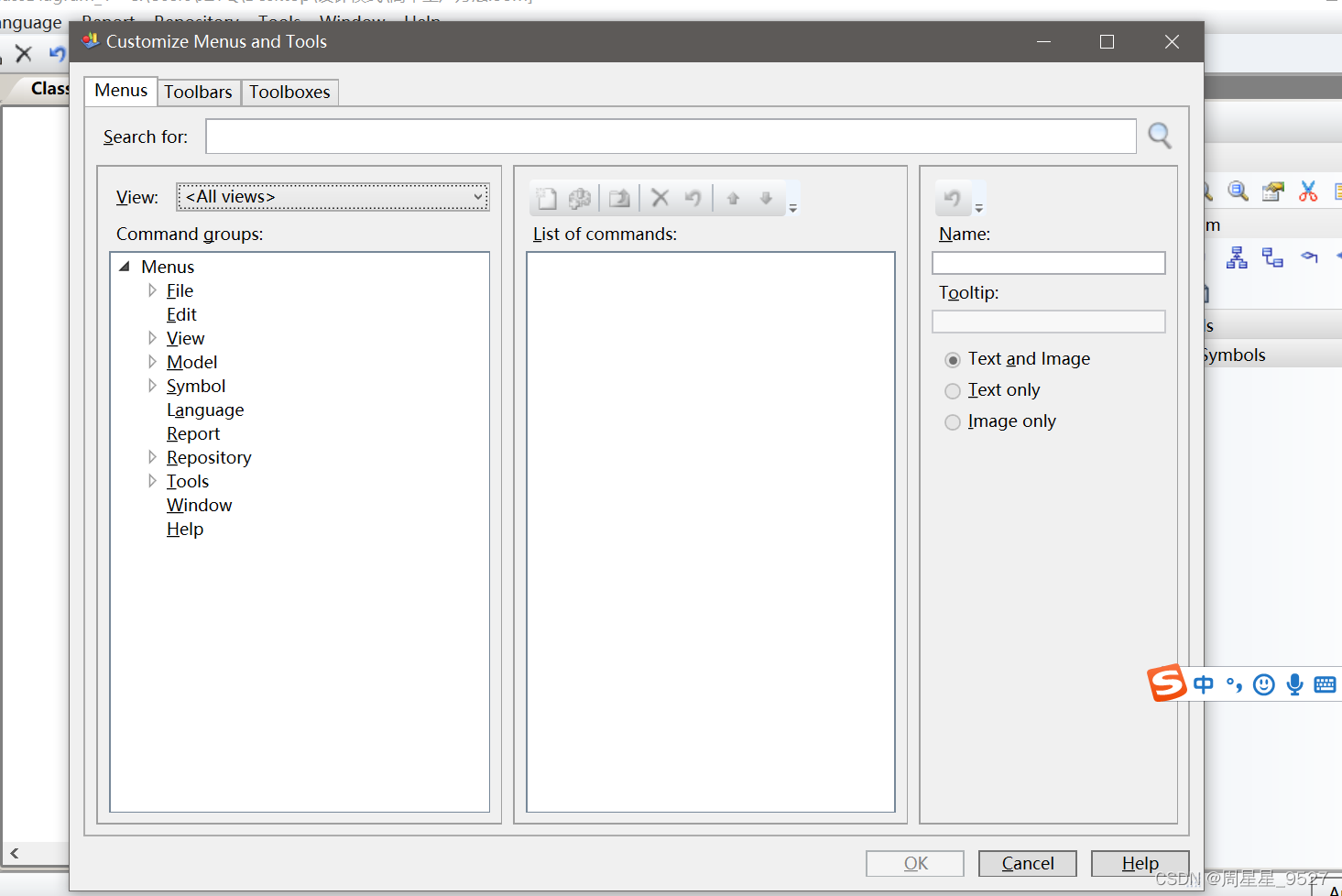The width and height of the screenshot is (1342, 896).
Task: Switch to the Toolbars tab
Action: click(x=198, y=92)
